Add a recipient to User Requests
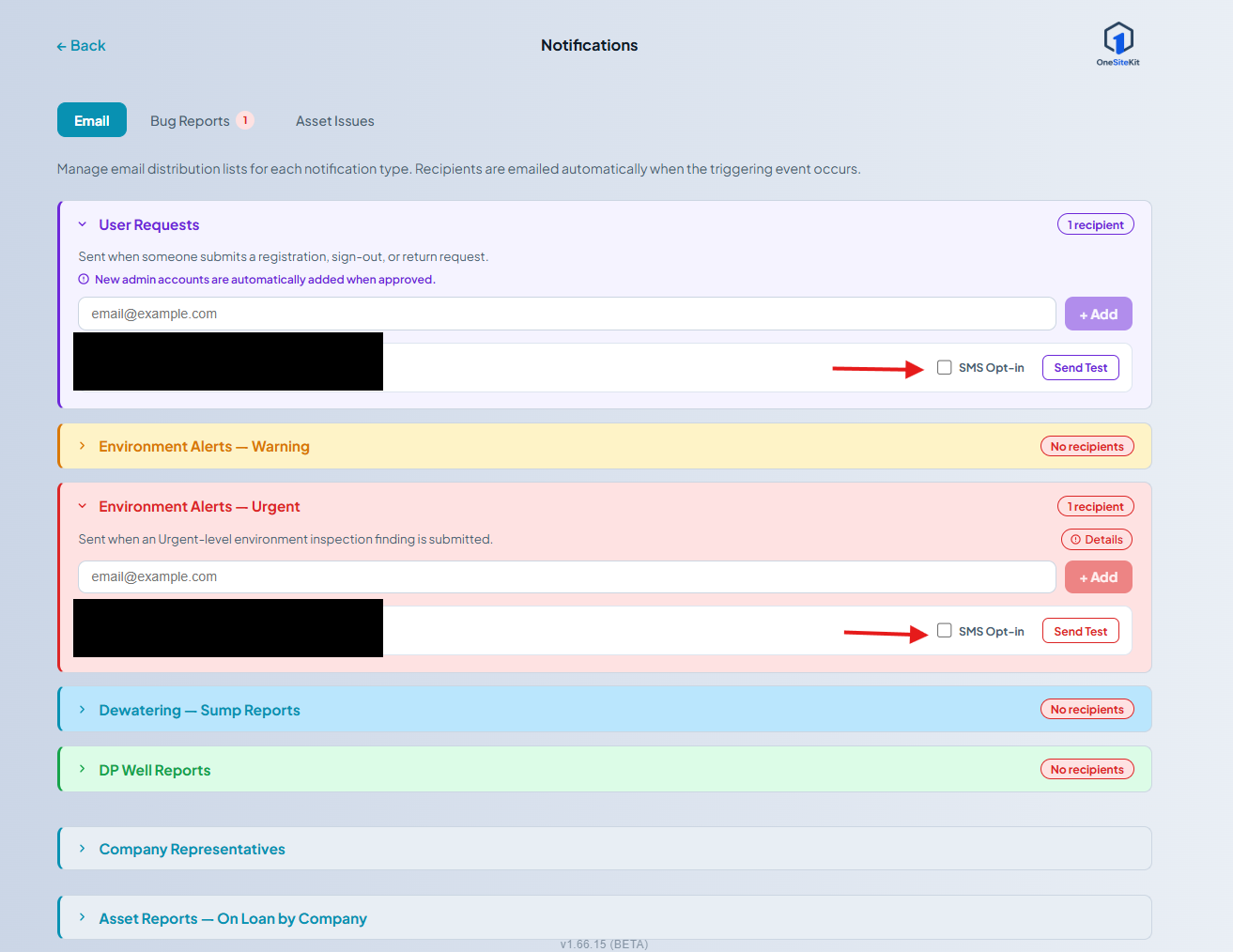 pos(1099,315)
